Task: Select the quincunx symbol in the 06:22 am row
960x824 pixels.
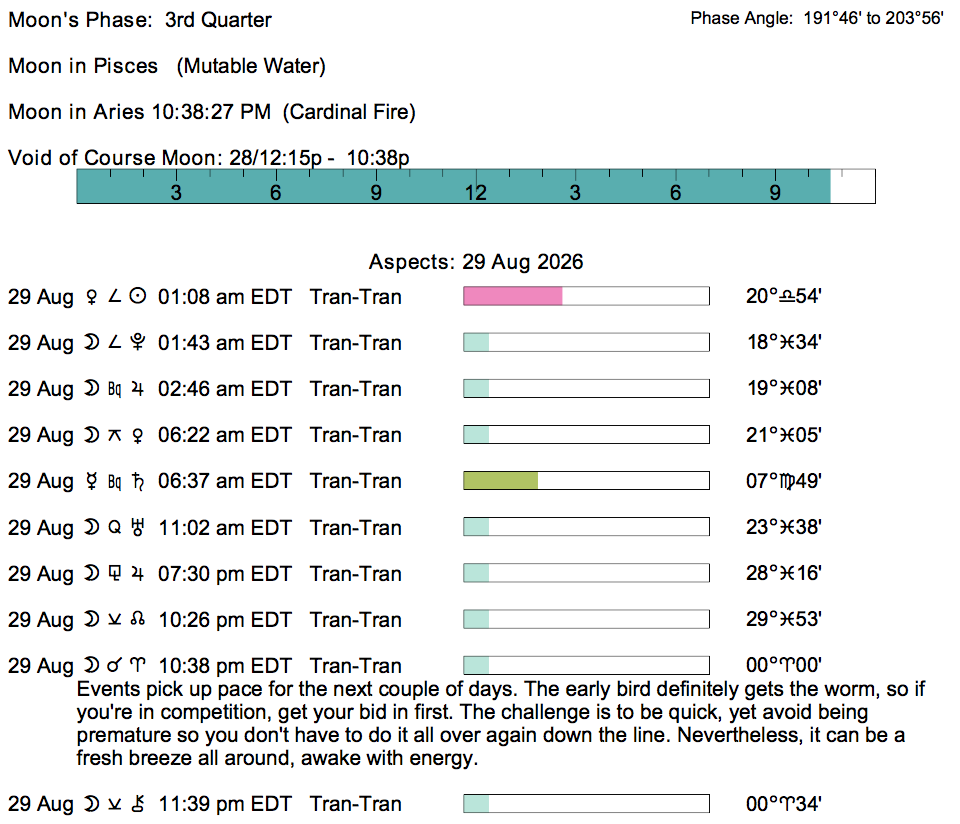Action: click(114, 435)
